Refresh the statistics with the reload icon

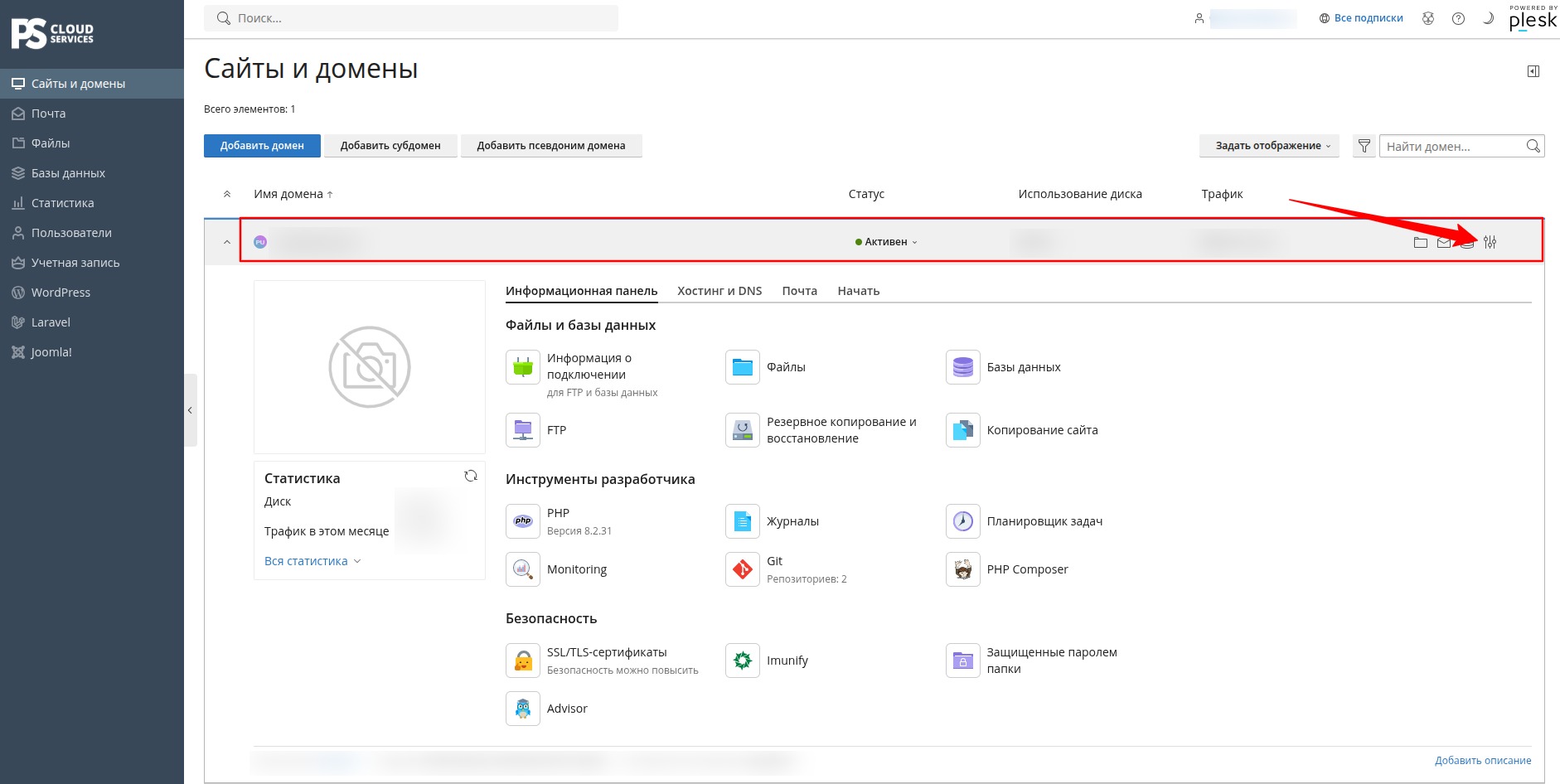pyautogui.click(x=471, y=476)
